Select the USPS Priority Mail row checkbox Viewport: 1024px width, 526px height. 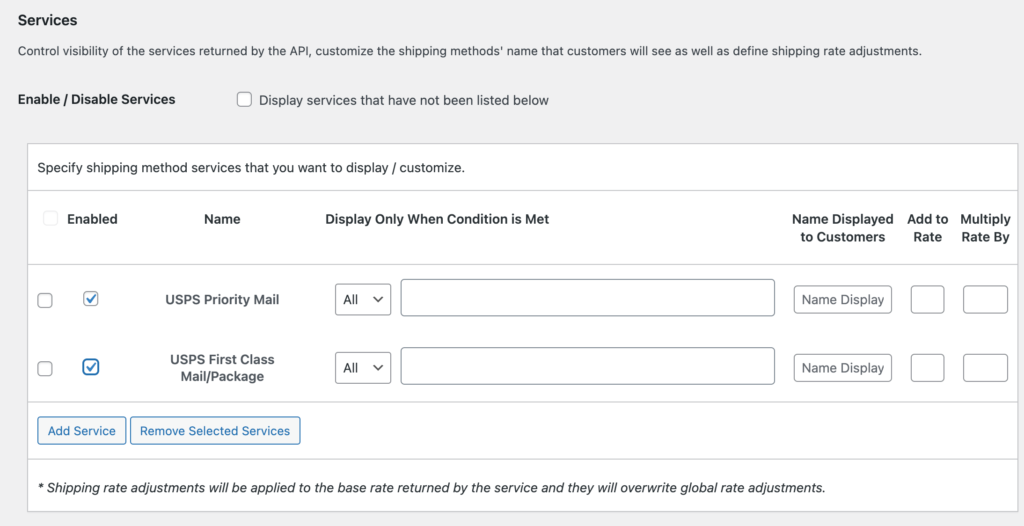coord(45,300)
